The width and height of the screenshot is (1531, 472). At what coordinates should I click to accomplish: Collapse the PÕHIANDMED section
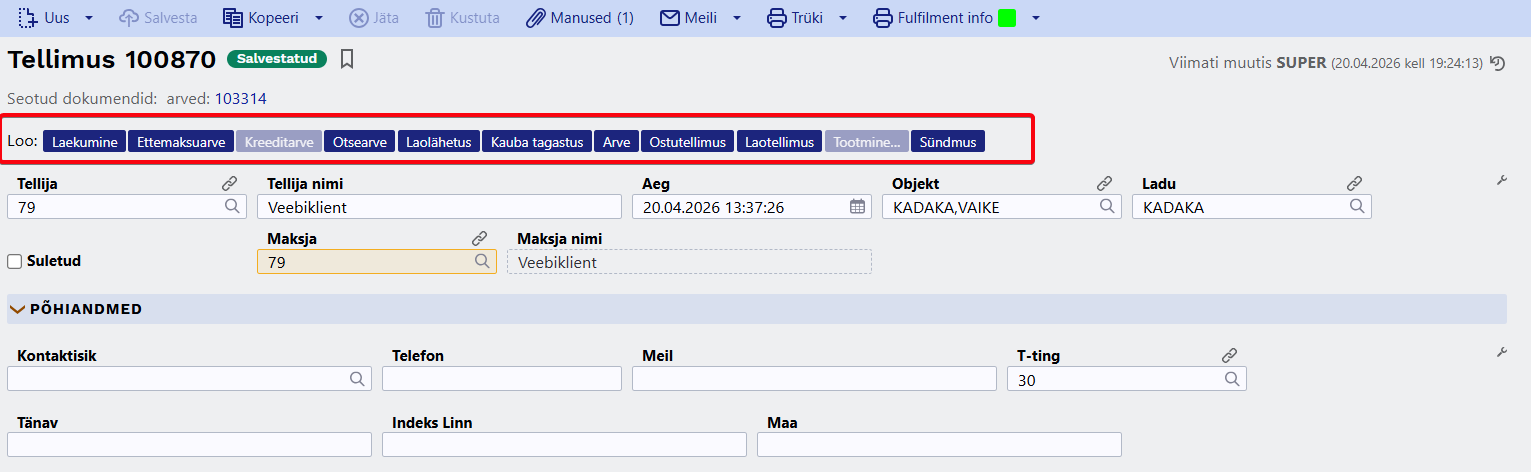pos(17,309)
